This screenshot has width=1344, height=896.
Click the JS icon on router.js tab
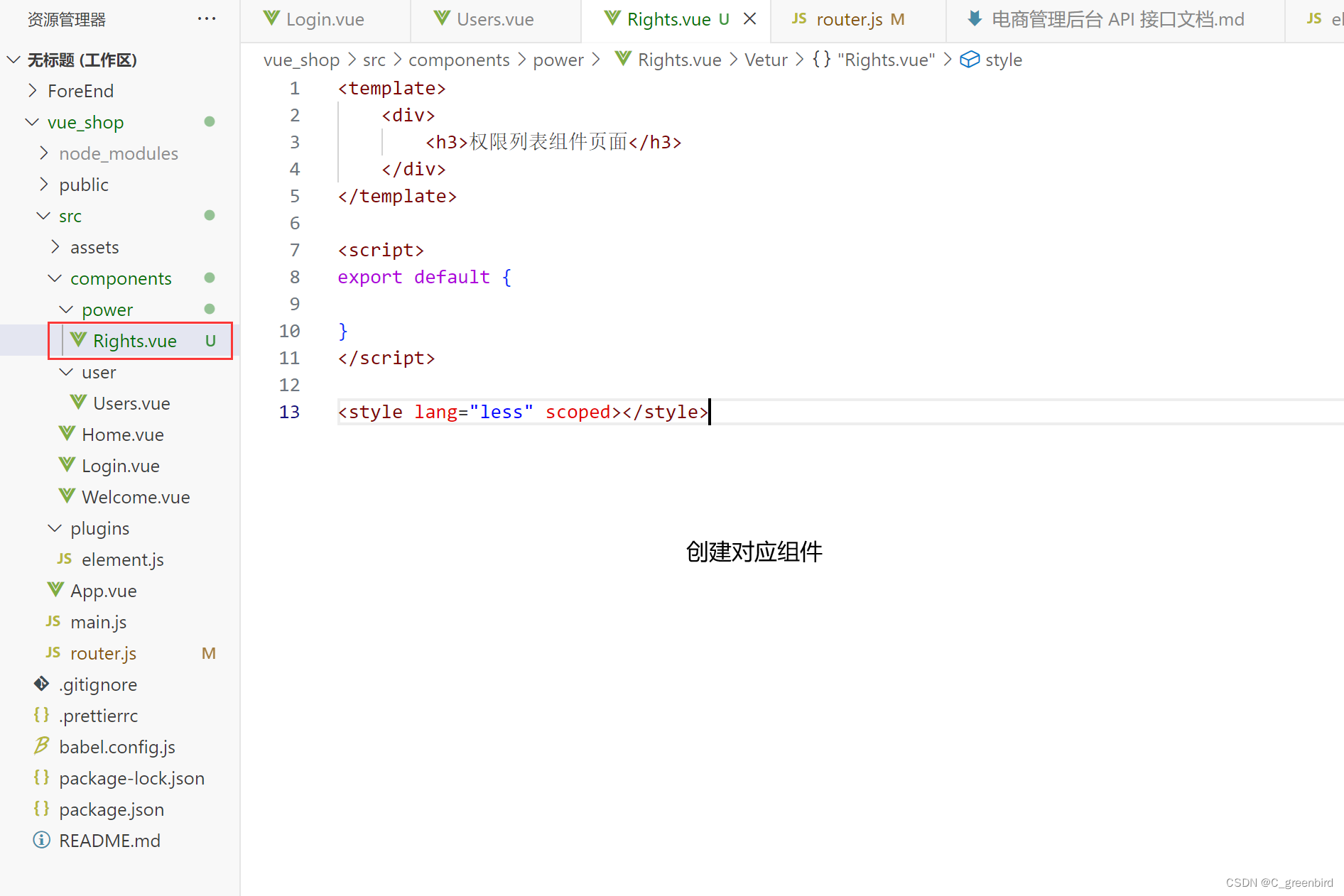click(x=799, y=19)
